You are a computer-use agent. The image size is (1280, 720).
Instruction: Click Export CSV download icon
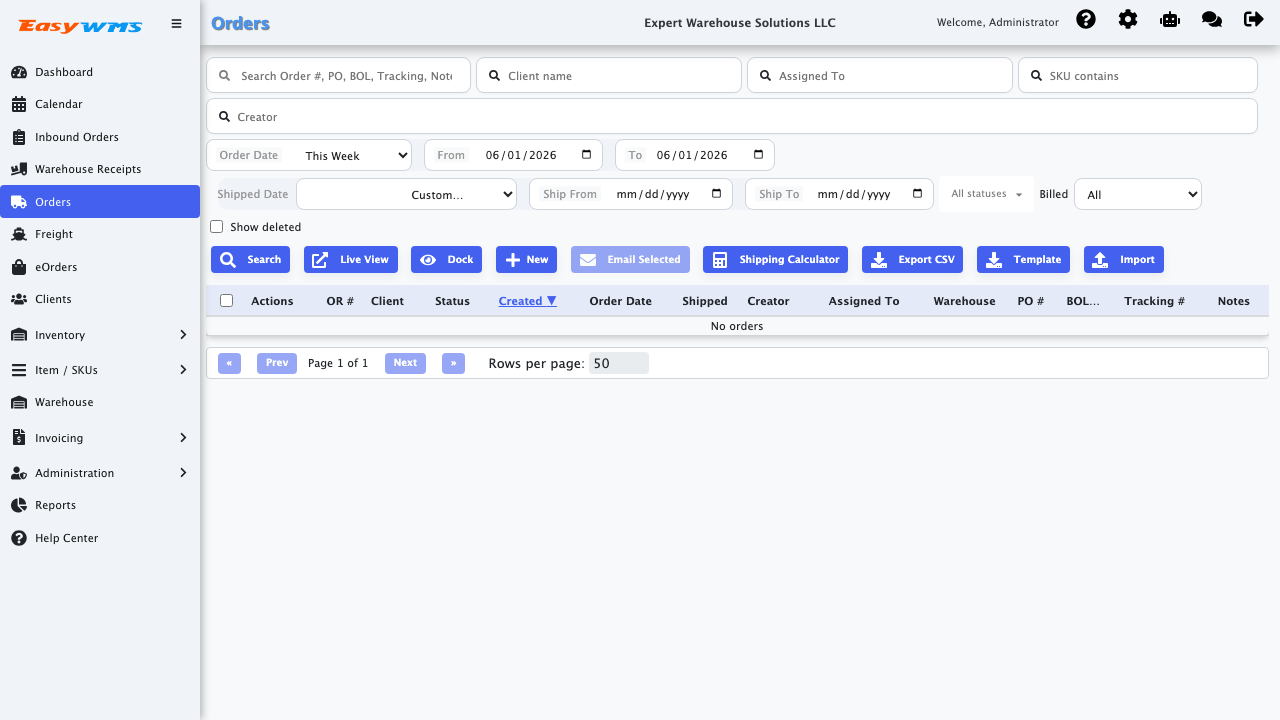pyautogui.click(x=879, y=260)
